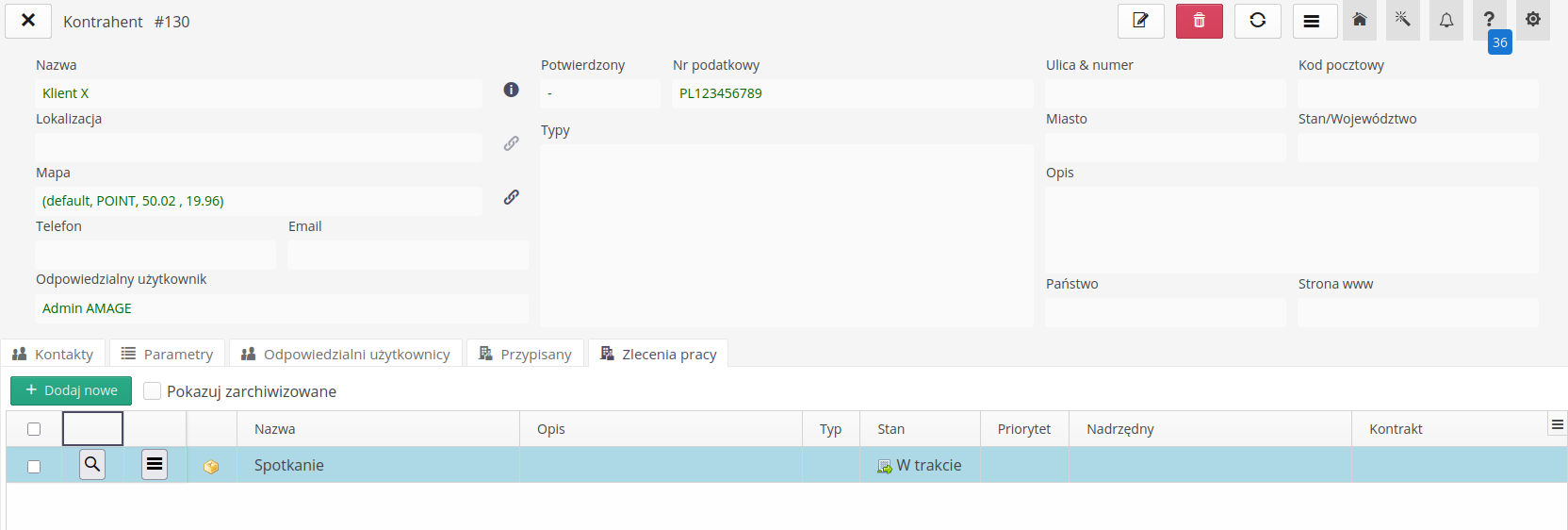Screen dimensions: 1568x530
Task: Check the Spotkanie row checkbox
Action: (34, 466)
